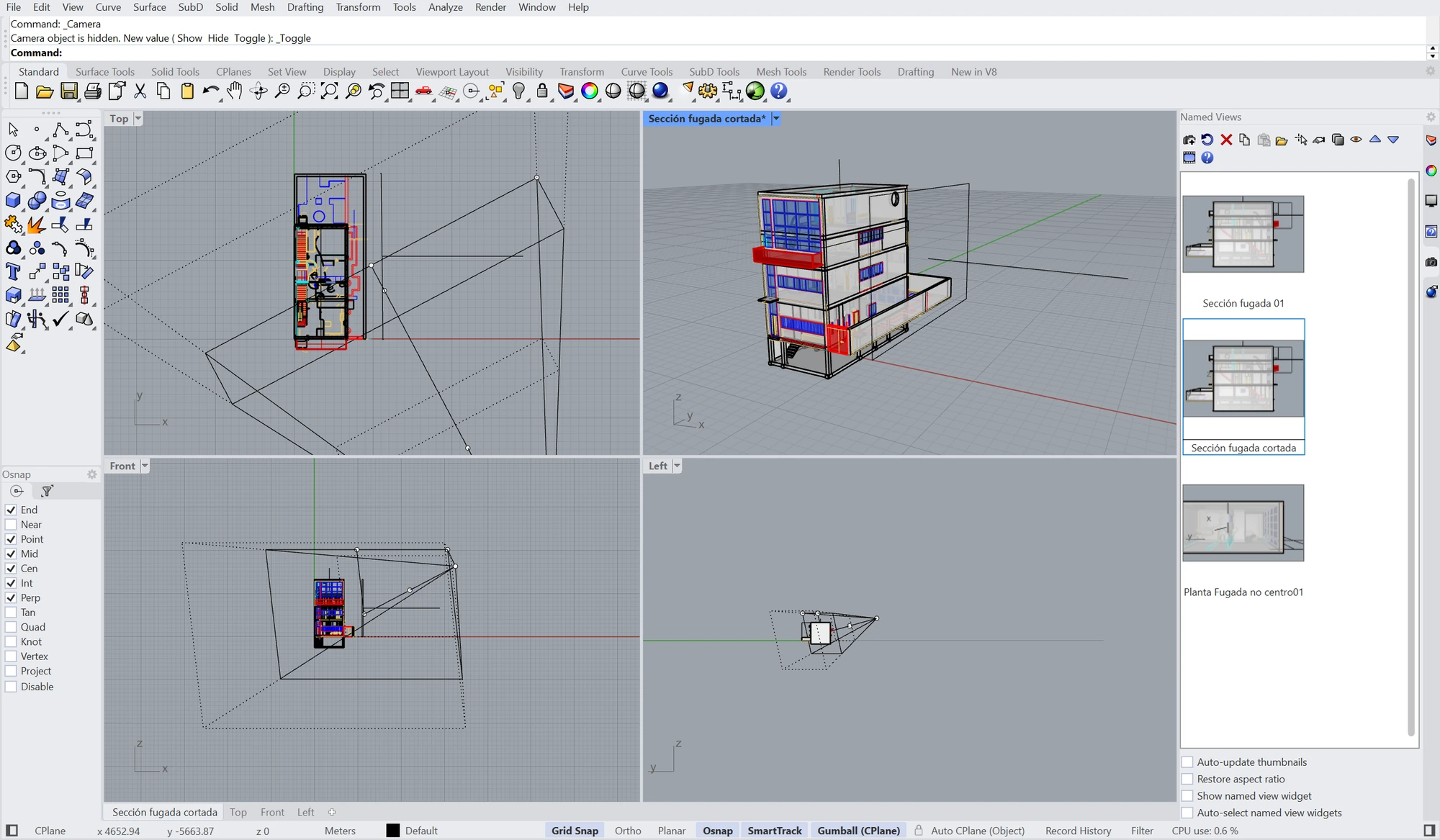This screenshot has width=1440, height=840.
Task: Select Sección fugada 01 named view thumbnail
Action: [1243, 234]
